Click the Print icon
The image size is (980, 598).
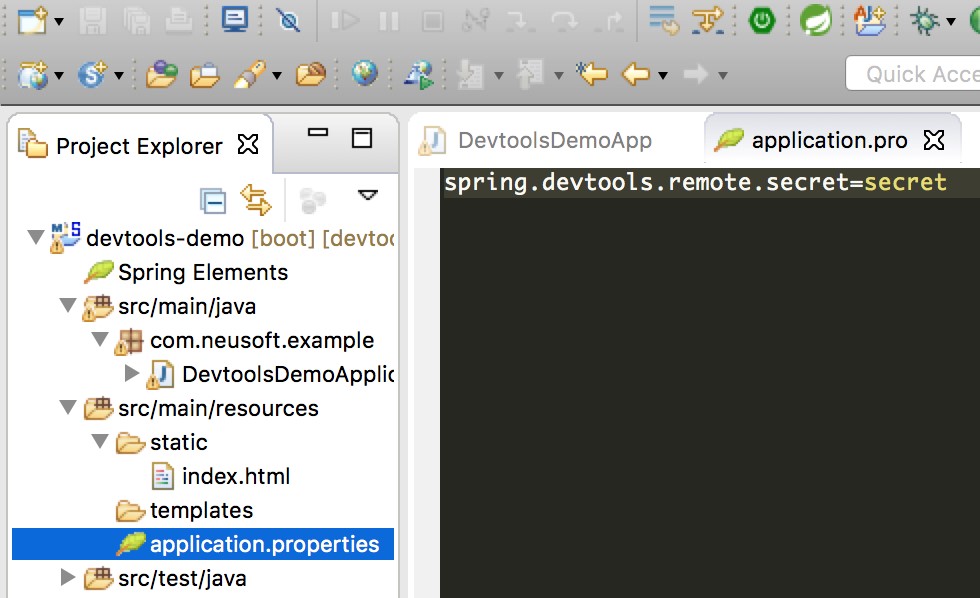(179, 21)
